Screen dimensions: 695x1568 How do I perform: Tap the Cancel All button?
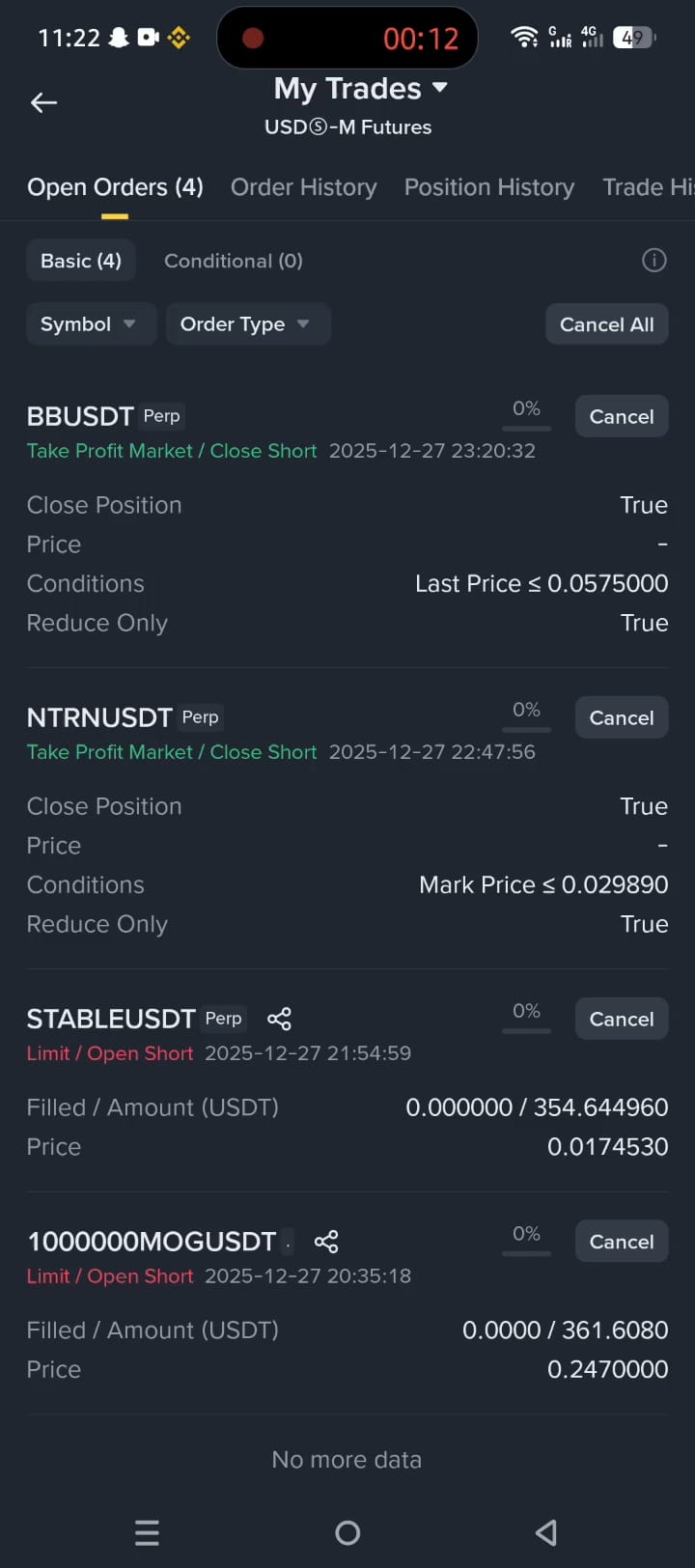click(x=607, y=324)
